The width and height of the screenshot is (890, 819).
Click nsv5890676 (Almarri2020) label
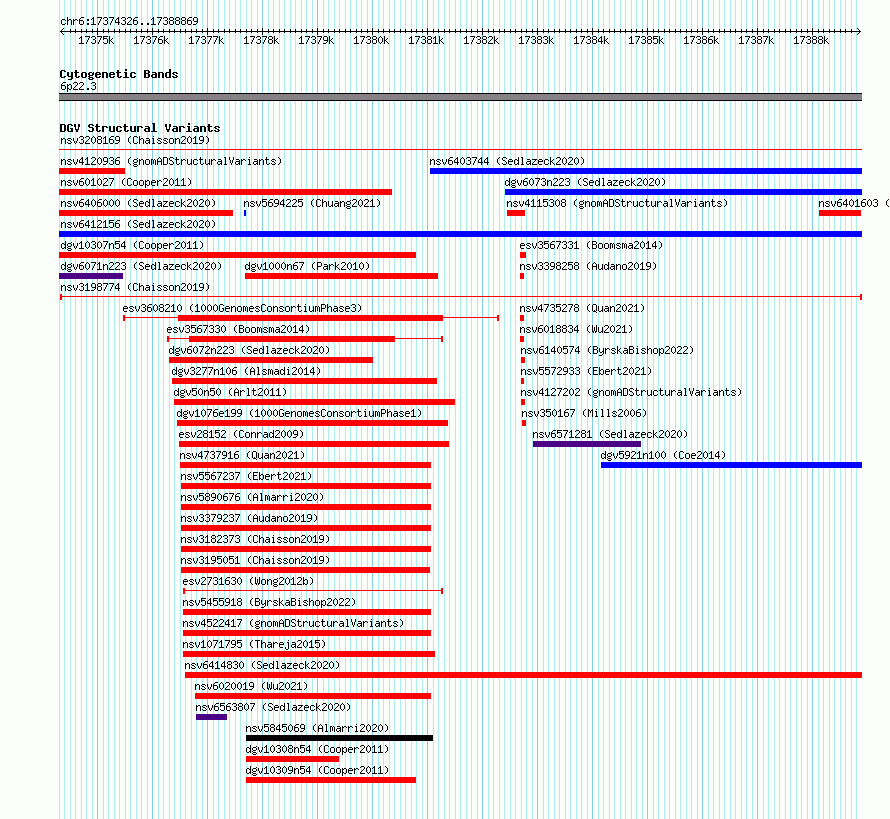tap(252, 497)
